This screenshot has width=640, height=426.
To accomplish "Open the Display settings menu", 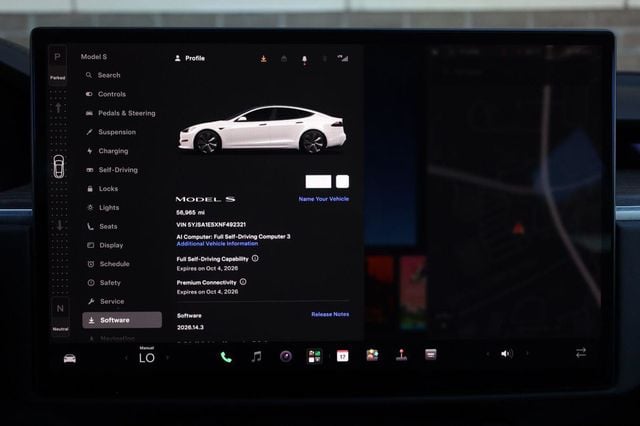I will tap(105, 245).
